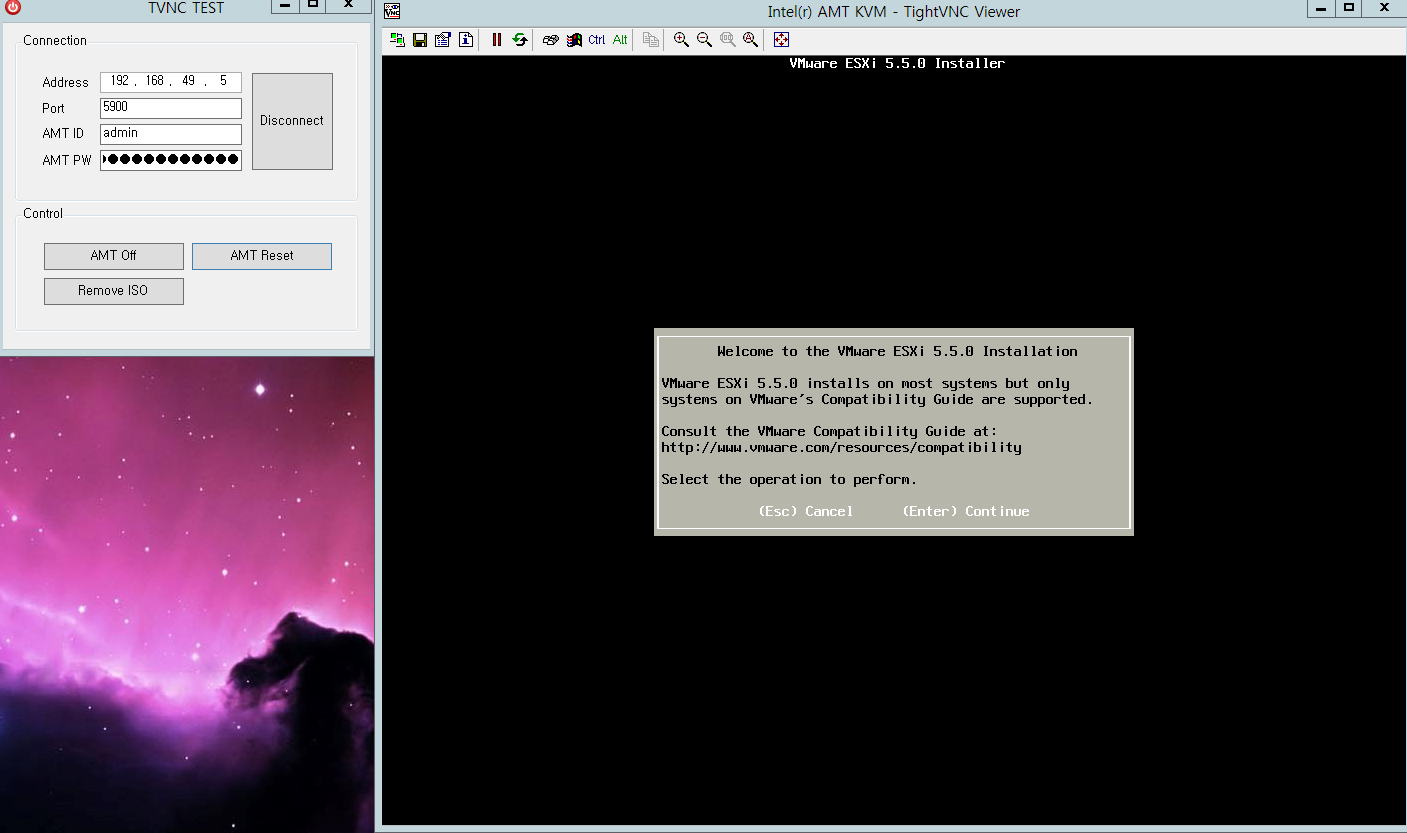Zoom out with the minus magnifier
Image resolution: width=1407 pixels, height=833 pixels.
click(x=704, y=40)
